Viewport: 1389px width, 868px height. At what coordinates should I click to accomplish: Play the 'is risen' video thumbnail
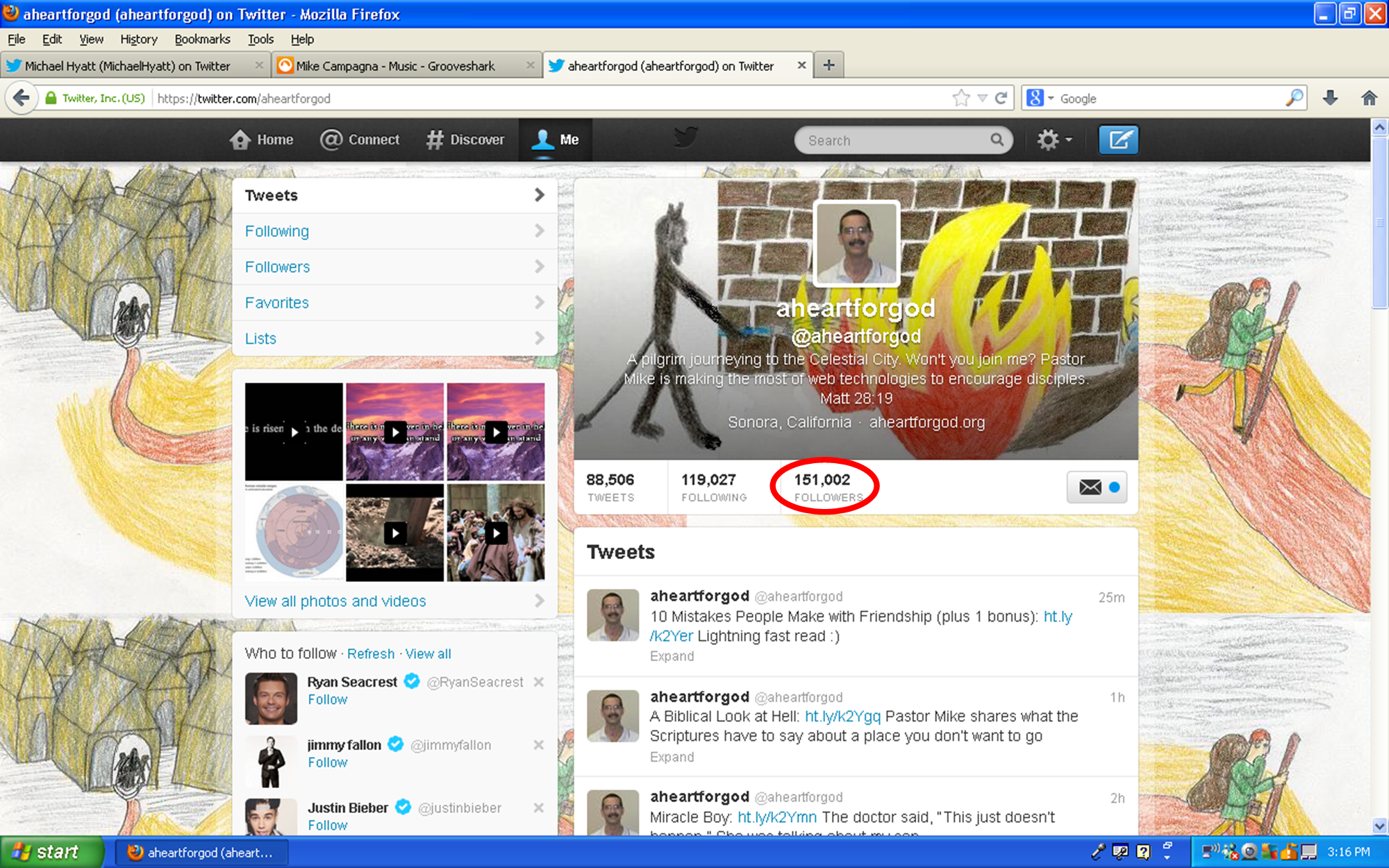[294, 431]
